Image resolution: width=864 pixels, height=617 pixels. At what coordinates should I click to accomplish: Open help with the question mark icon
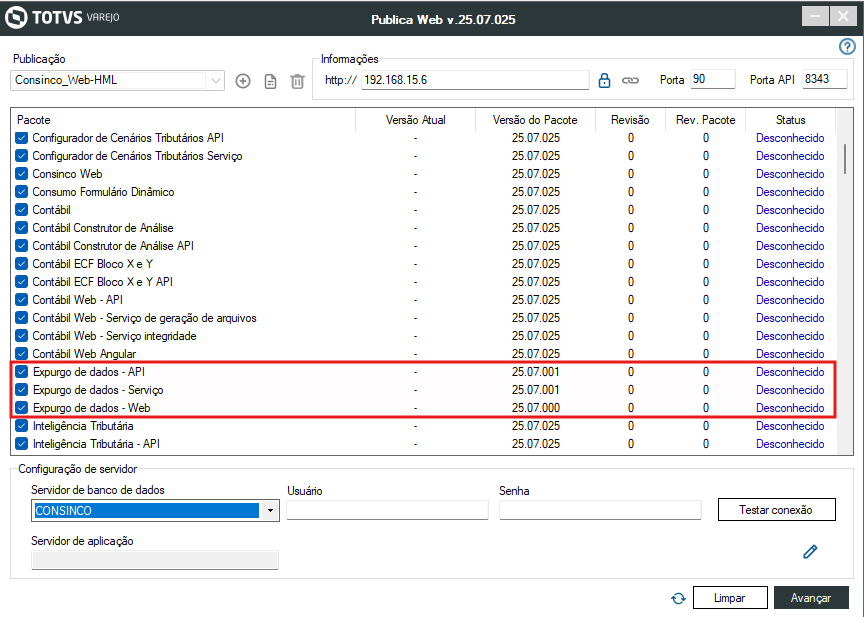coord(847,47)
